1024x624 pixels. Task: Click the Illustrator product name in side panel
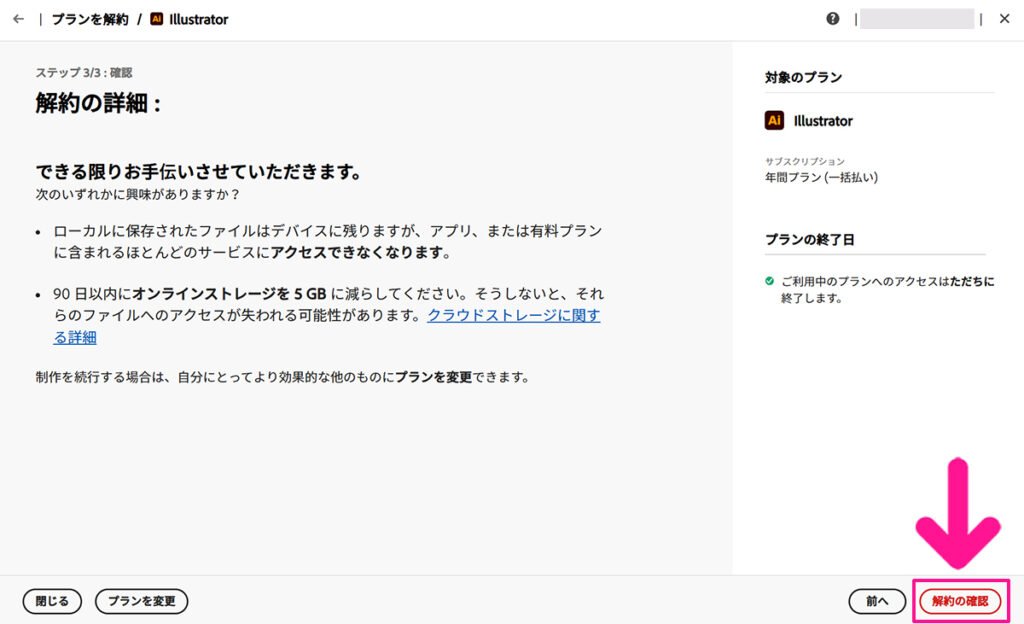(x=823, y=121)
